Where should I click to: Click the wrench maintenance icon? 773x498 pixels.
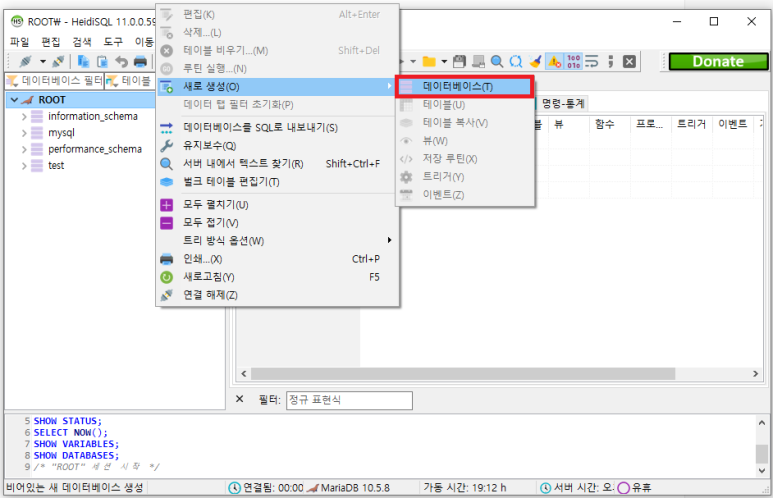(x=167, y=146)
